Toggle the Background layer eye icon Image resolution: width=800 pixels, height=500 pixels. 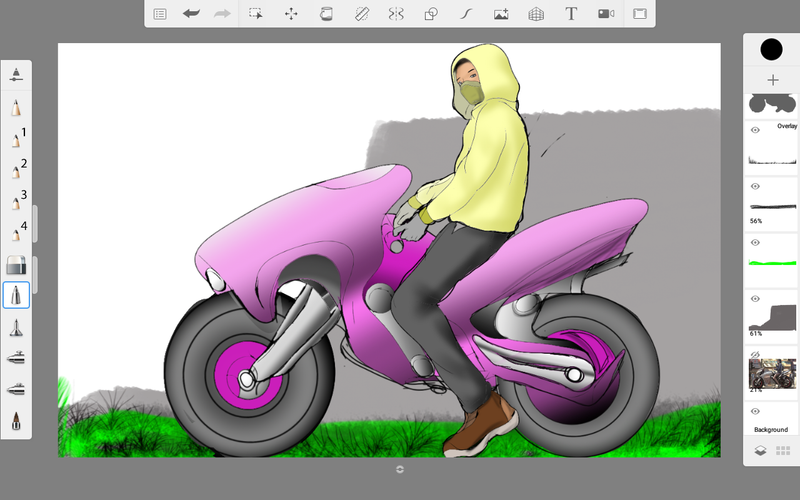click(756, 411)
